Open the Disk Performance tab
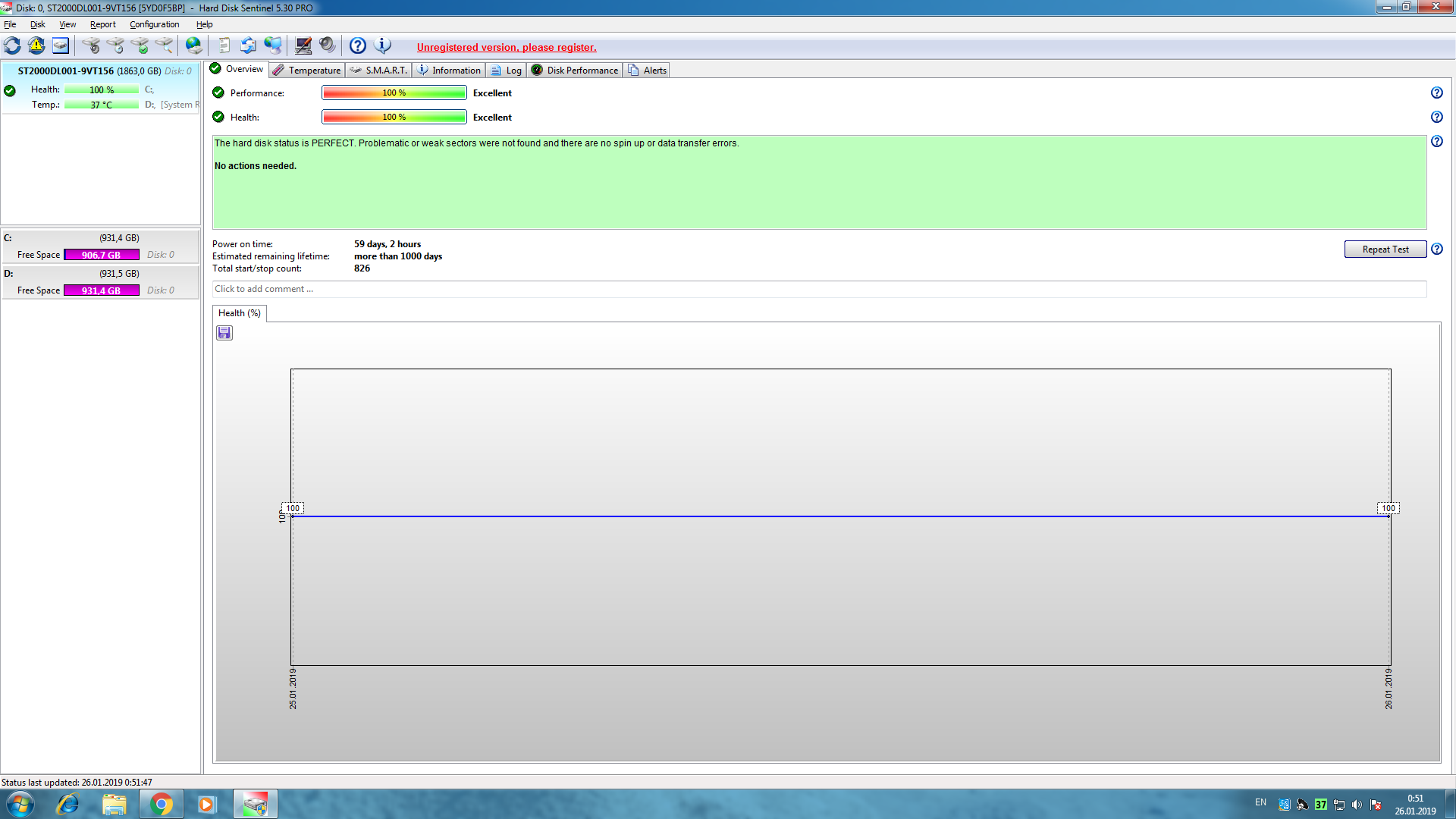Screen dimensions: 1456x819 (575, 70)
